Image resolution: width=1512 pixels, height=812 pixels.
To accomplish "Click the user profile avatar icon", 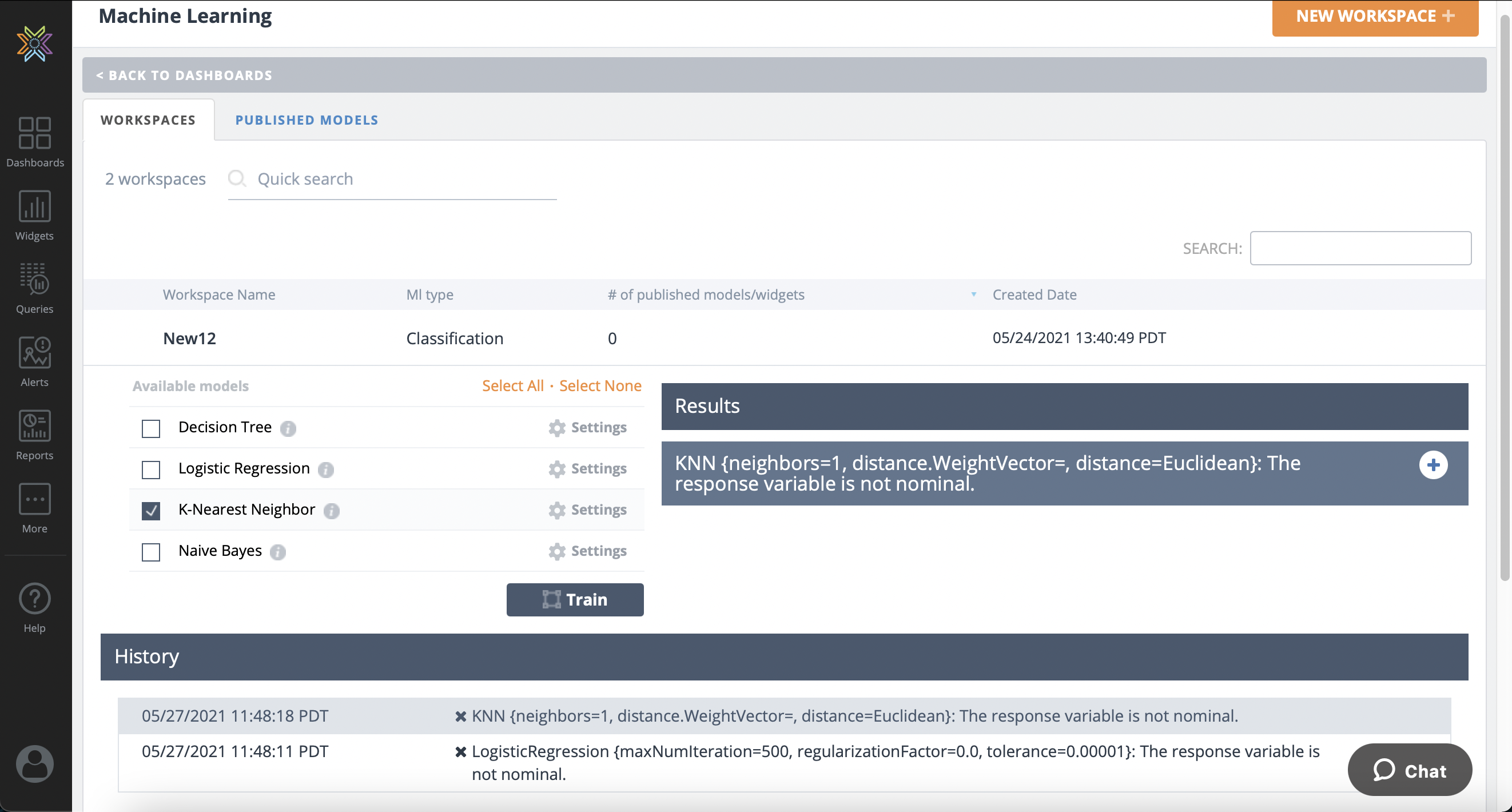I will coord(35,763).
